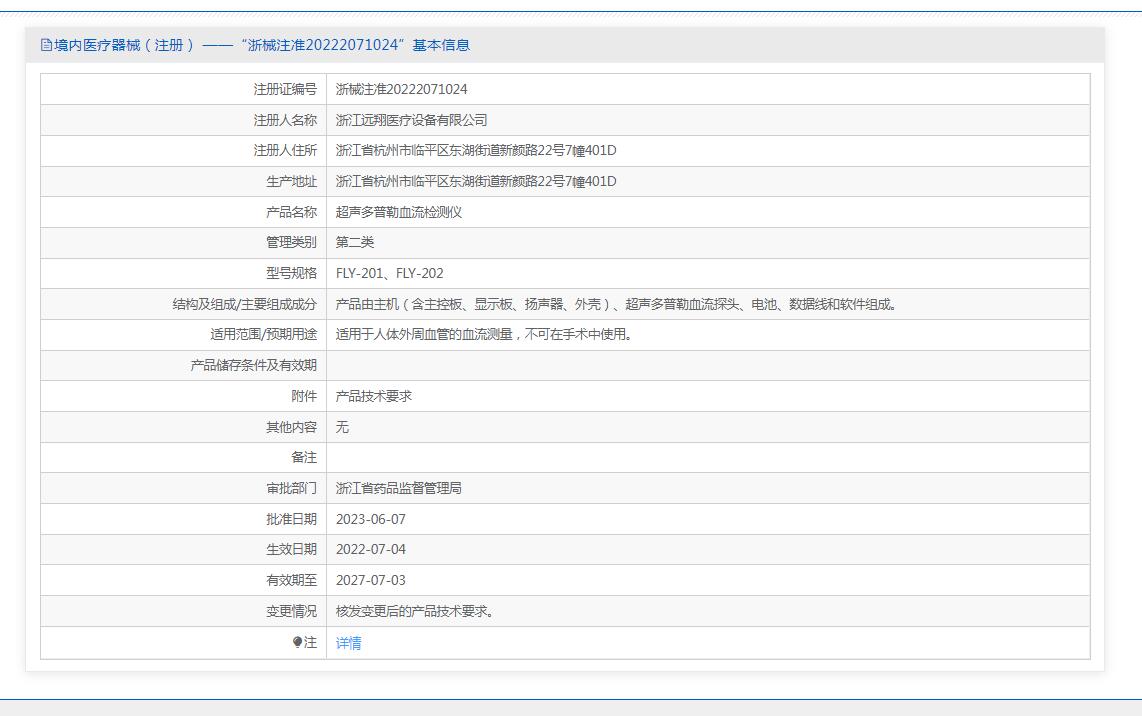
Task: Click the 批准日期 row label
Action: coord(291,519)
